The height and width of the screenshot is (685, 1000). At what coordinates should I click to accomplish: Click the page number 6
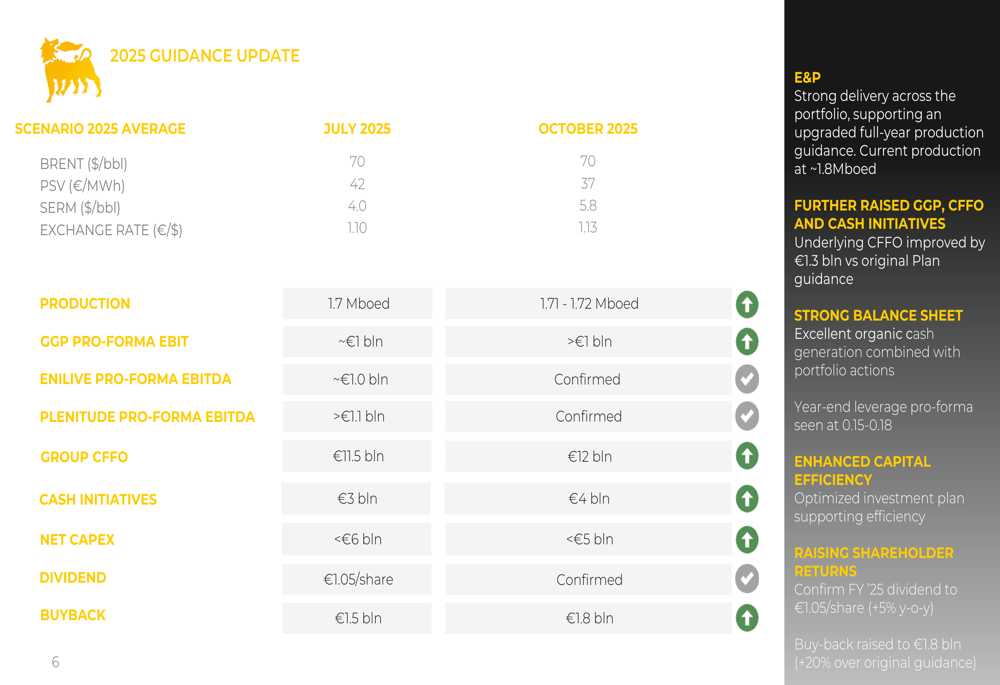(x=55, y=662)
